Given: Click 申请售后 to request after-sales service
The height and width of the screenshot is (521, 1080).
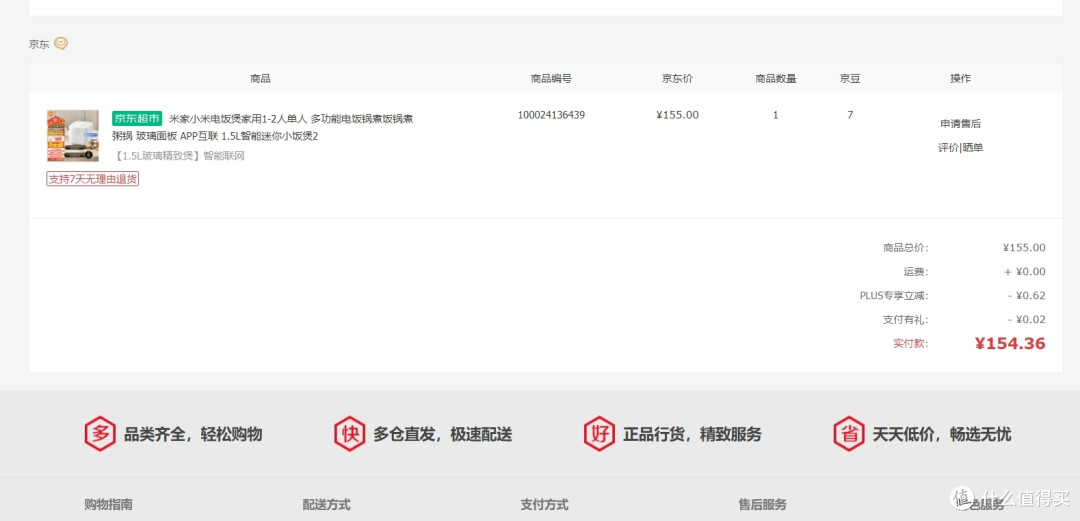Looking at the screenshot, I should [x=960, y=123].
